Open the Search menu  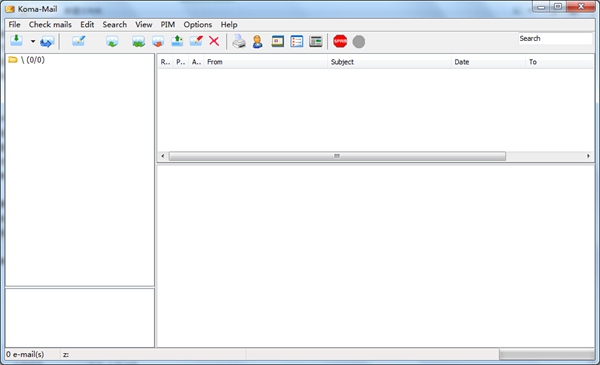point(114,24)
